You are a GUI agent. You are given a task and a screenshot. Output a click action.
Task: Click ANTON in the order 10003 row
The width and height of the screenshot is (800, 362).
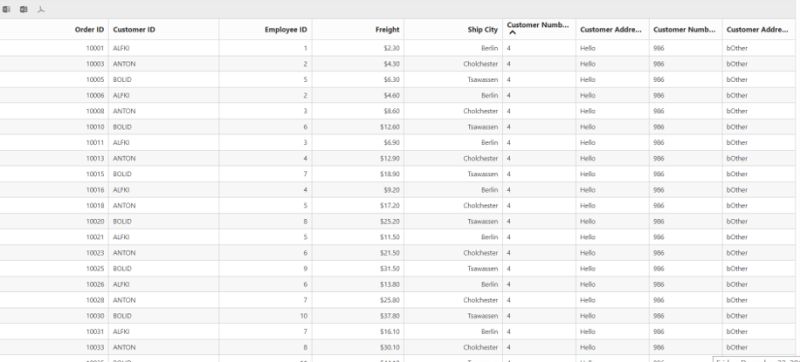[x=124, y=64]
